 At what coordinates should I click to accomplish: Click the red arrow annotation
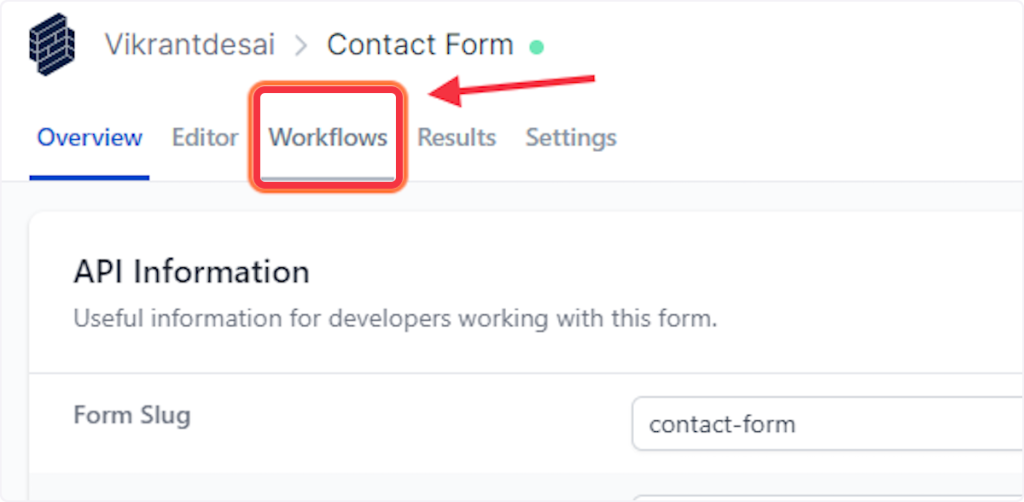click(512, 87)
